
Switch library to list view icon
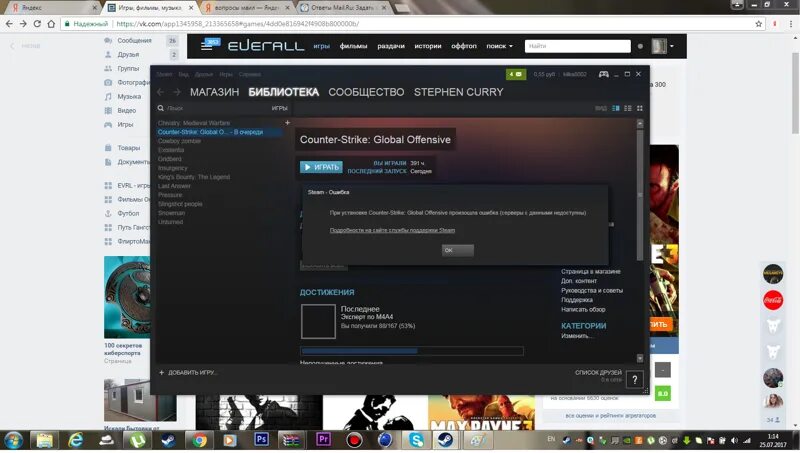pyautogui.click(x=628, y=108)
